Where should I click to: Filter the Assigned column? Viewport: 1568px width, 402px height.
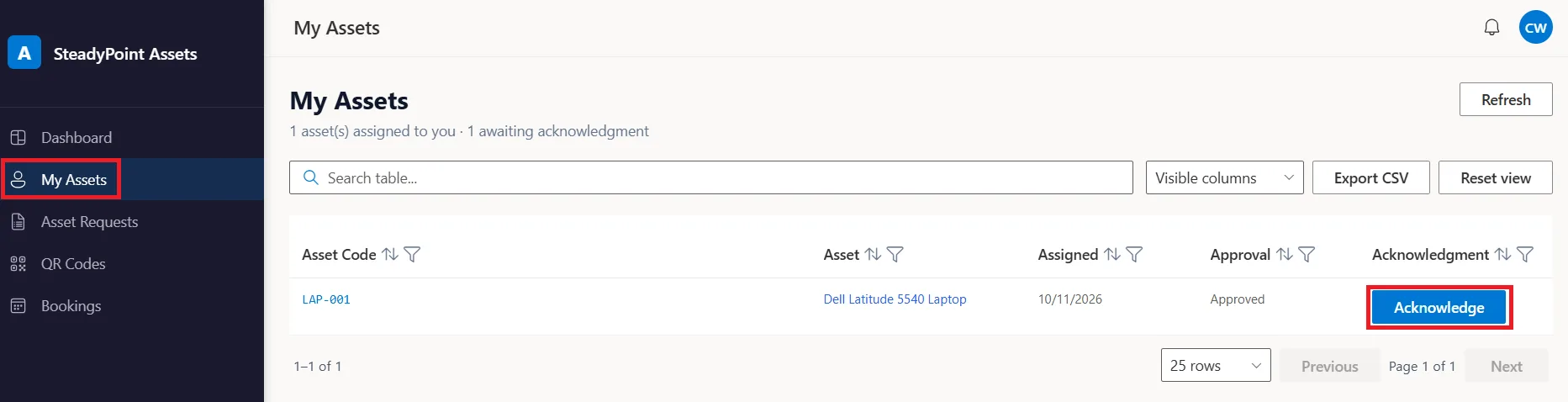1134,254
